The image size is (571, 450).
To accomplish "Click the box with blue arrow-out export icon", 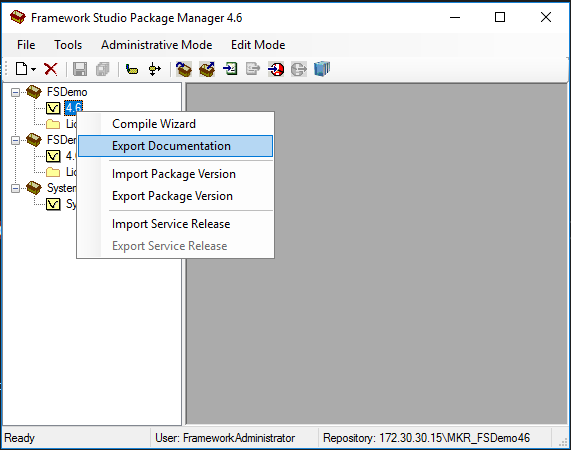I will tap(207, 69).
